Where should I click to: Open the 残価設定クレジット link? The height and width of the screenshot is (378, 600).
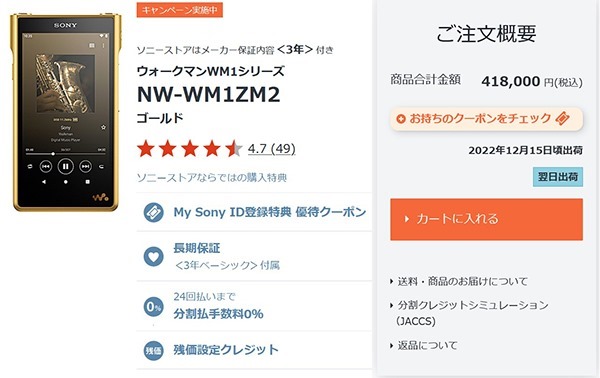tap(226, 350)
